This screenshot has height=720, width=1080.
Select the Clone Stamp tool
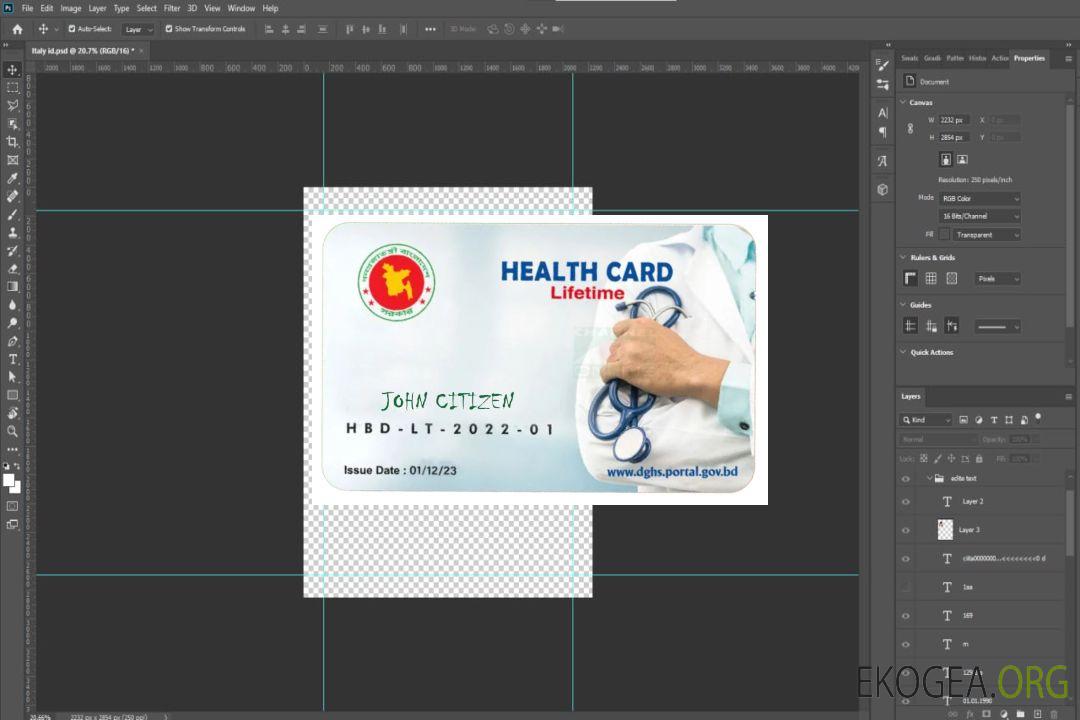coord(12,232)
